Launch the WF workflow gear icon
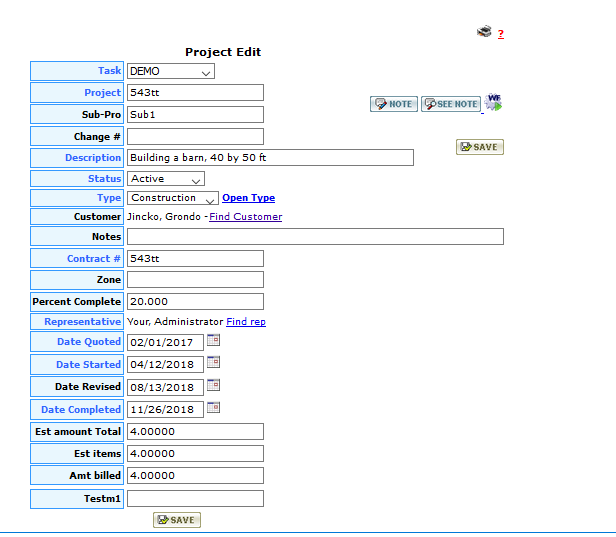 tap(494, 102)
